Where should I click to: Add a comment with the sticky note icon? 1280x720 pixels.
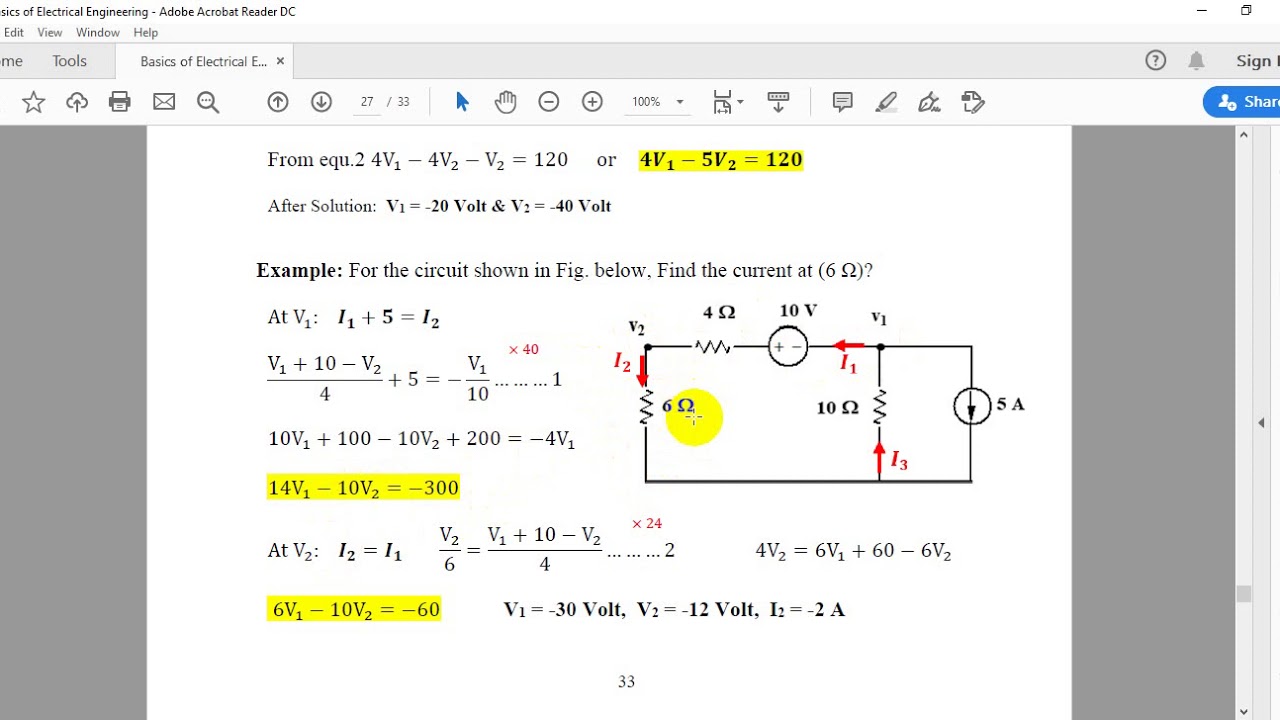point(842,102)
